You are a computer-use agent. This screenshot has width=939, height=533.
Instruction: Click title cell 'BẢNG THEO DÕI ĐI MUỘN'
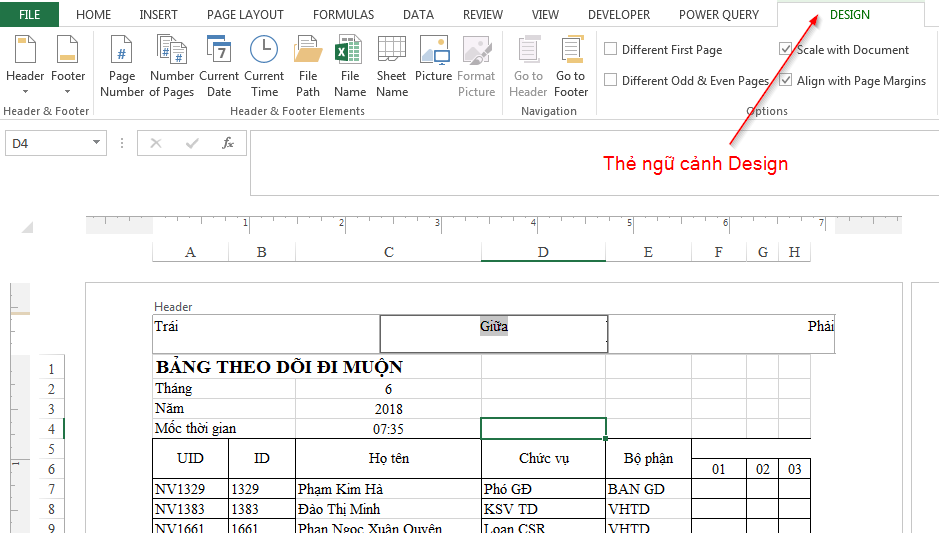click(279, 367)
